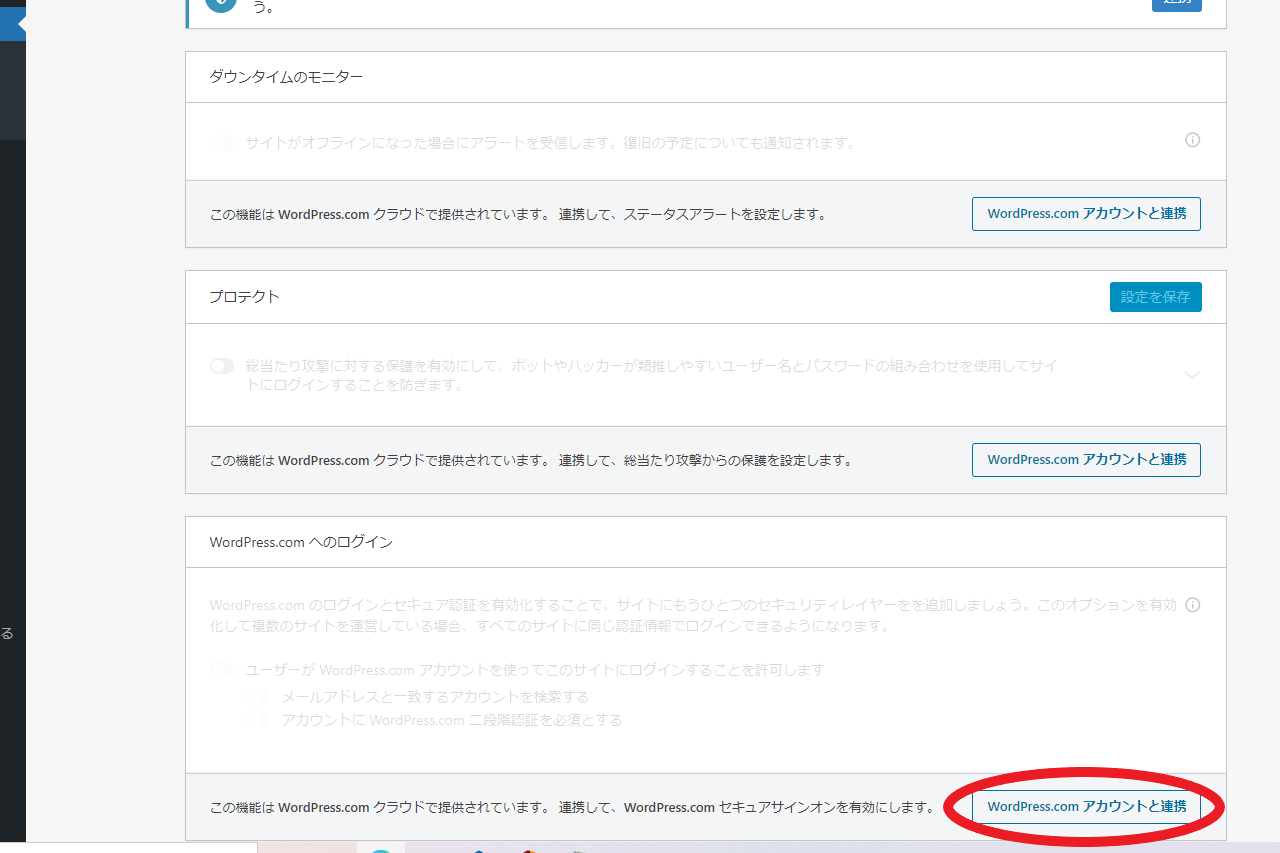Click the info icon in WordPress.com へのログイン section
This screenshot has width=1280, height=853.
(1192, 605)
